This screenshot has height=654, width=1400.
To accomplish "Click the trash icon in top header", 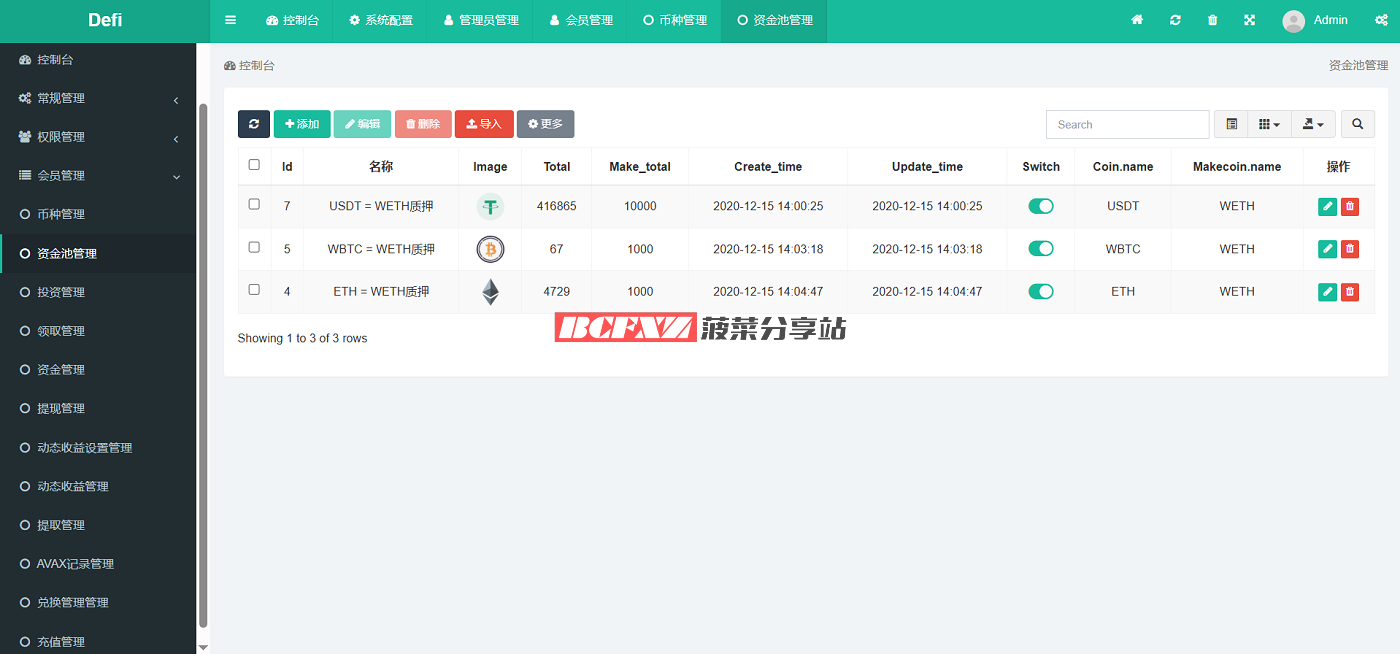I will coord(1212,20).
